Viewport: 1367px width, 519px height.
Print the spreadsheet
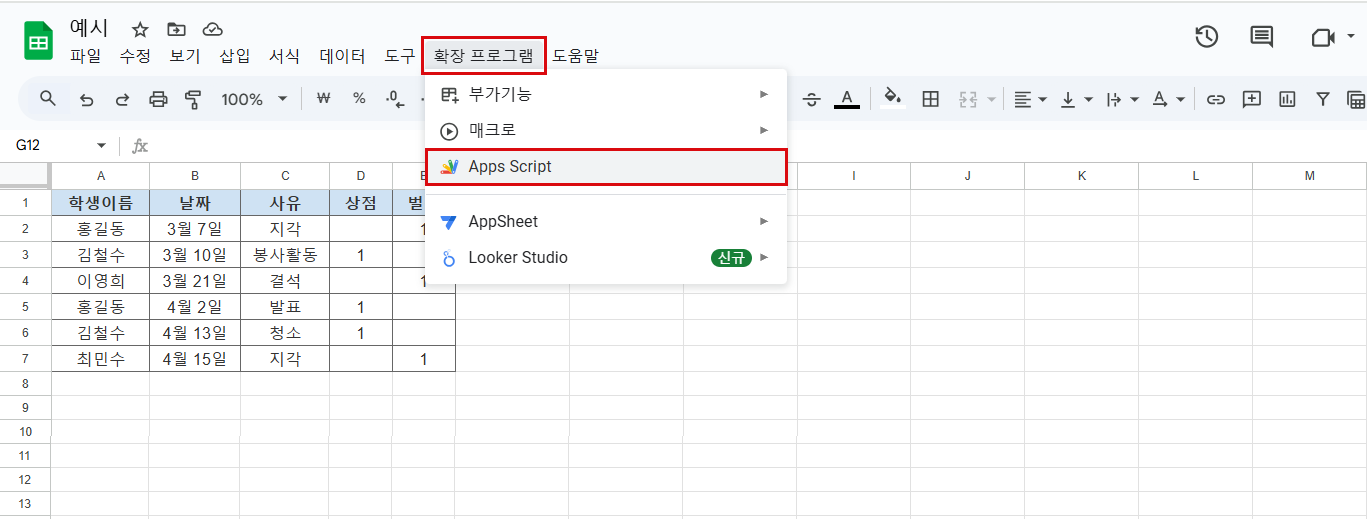(158, 99)
